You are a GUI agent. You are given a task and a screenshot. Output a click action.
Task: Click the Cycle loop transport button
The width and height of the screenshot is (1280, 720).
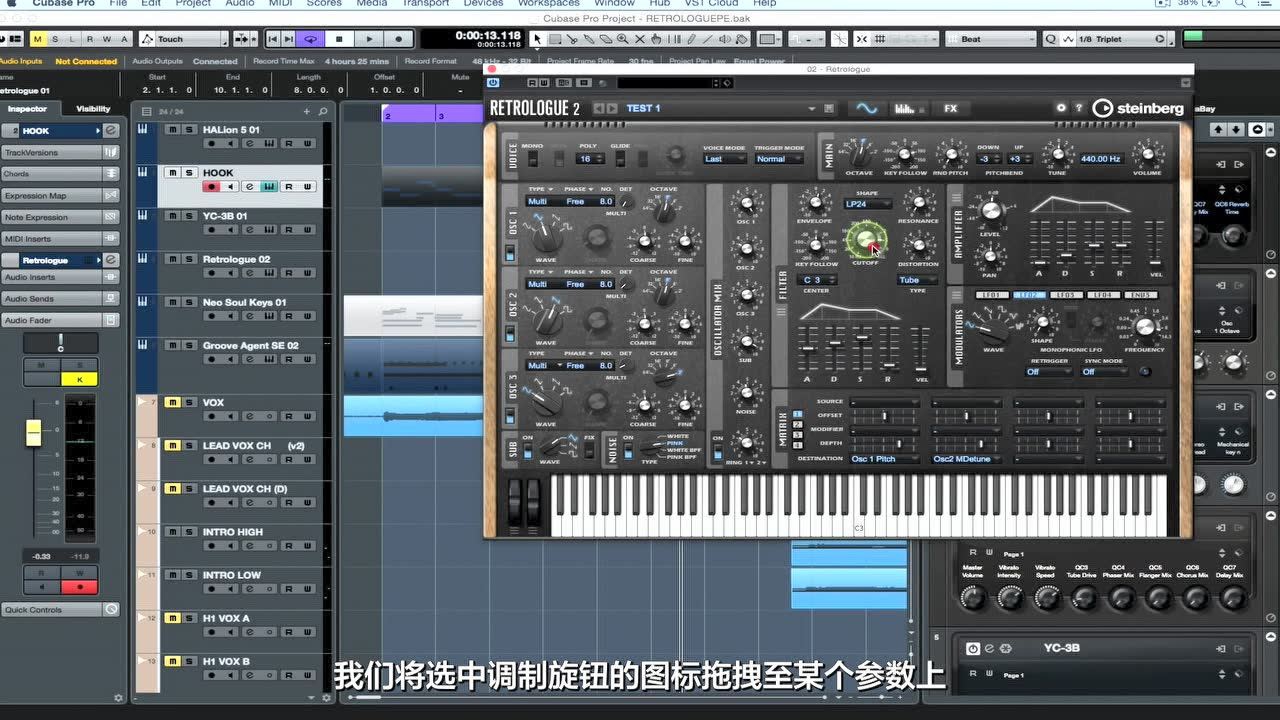pos(311,39)
